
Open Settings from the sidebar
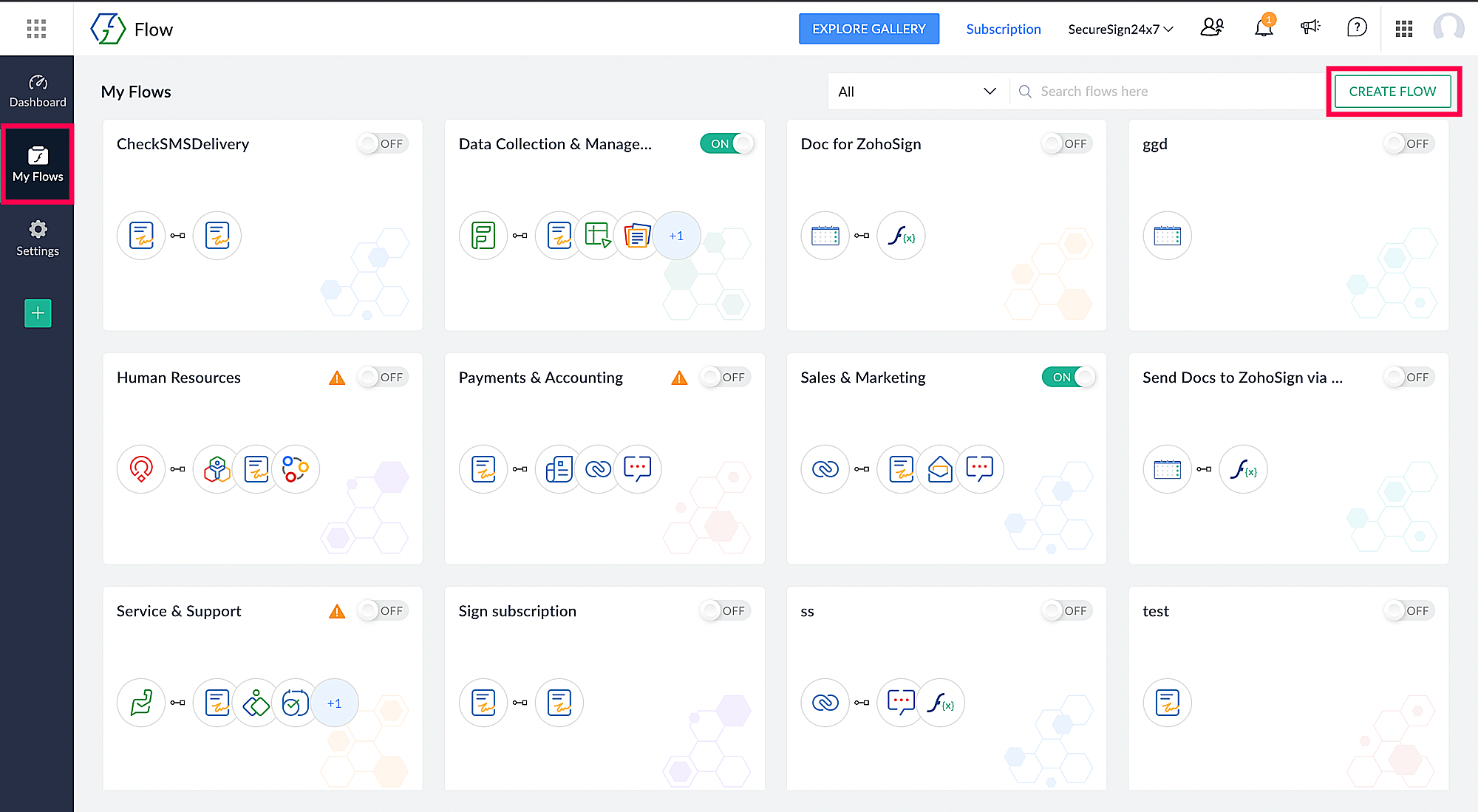click(x=38, y=239)
